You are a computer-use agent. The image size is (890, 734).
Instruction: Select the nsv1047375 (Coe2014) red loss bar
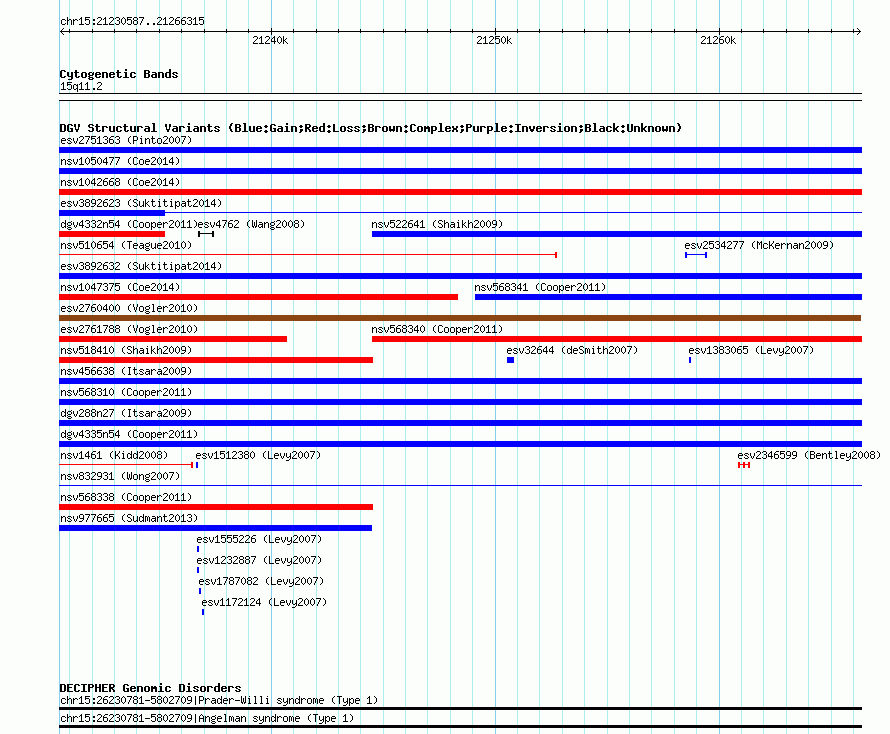(x=258, y=297)
